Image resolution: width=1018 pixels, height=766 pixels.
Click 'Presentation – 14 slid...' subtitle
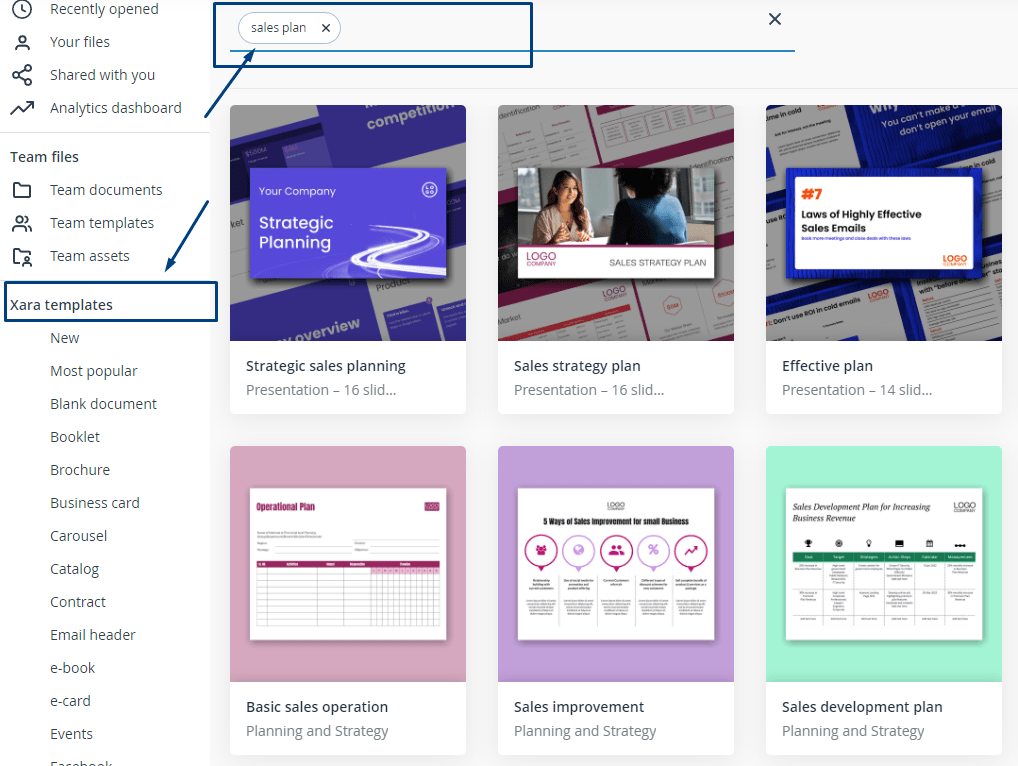coord(857,390)
